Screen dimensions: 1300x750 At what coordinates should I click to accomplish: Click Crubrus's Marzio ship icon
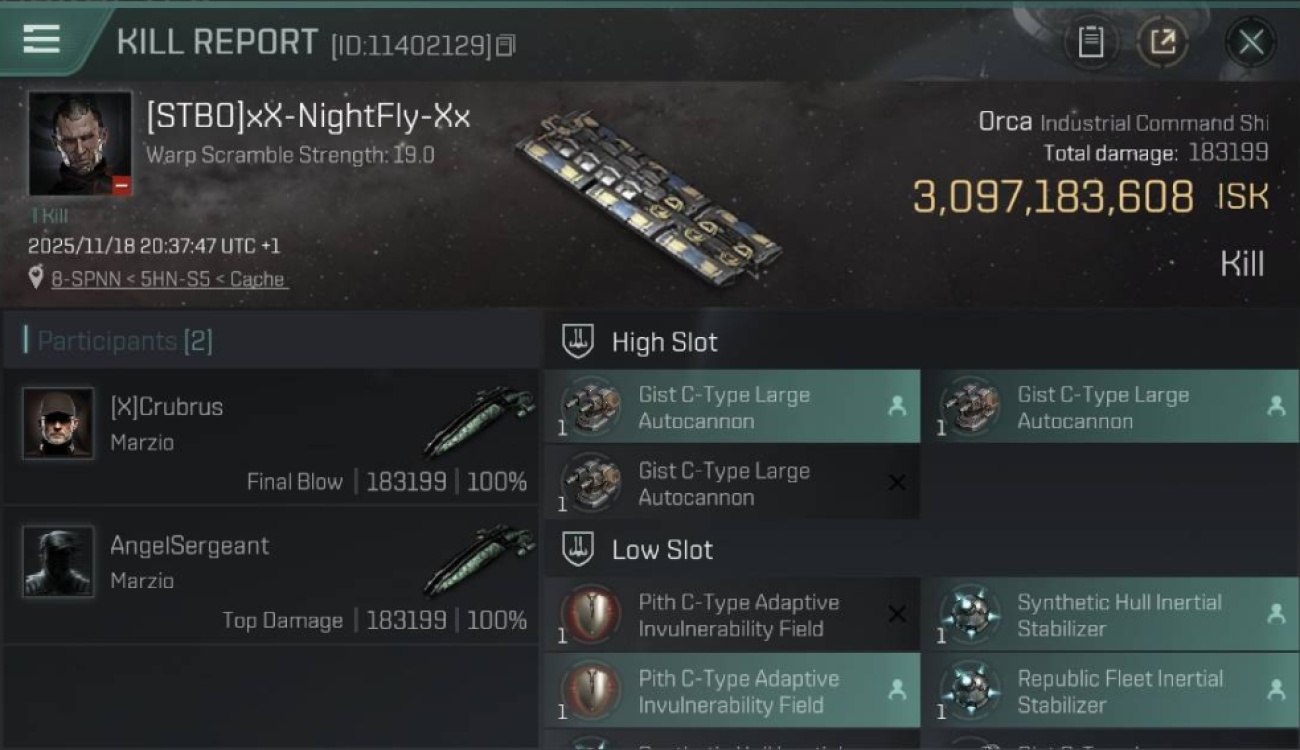[x=478, y=421]
